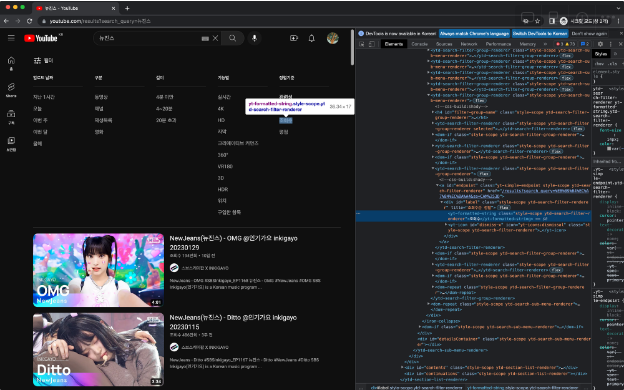Switch to the Network tab
This screenshot has height=390, width=624.
point(469,44)
